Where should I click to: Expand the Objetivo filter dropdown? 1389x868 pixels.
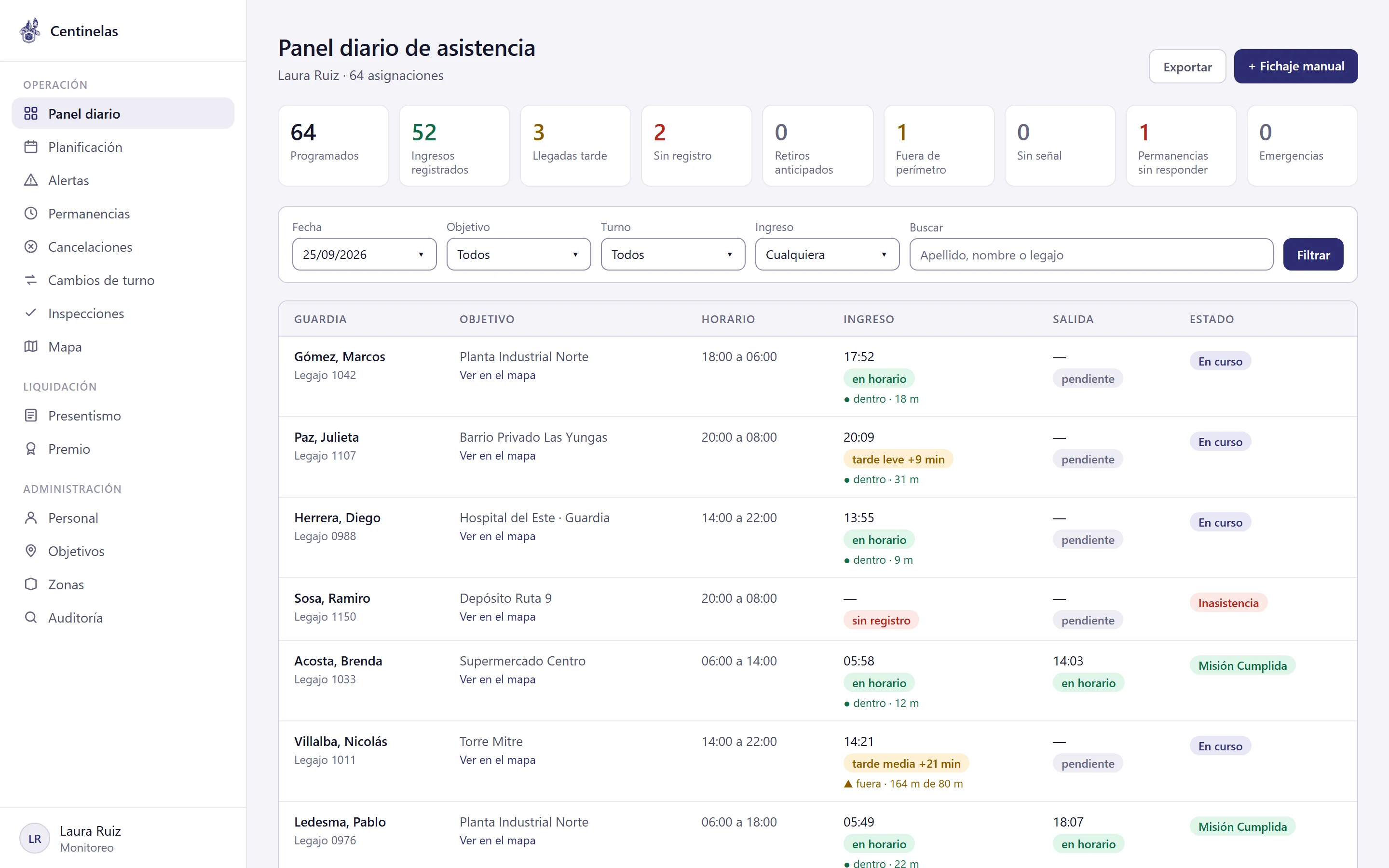(518, 254)
